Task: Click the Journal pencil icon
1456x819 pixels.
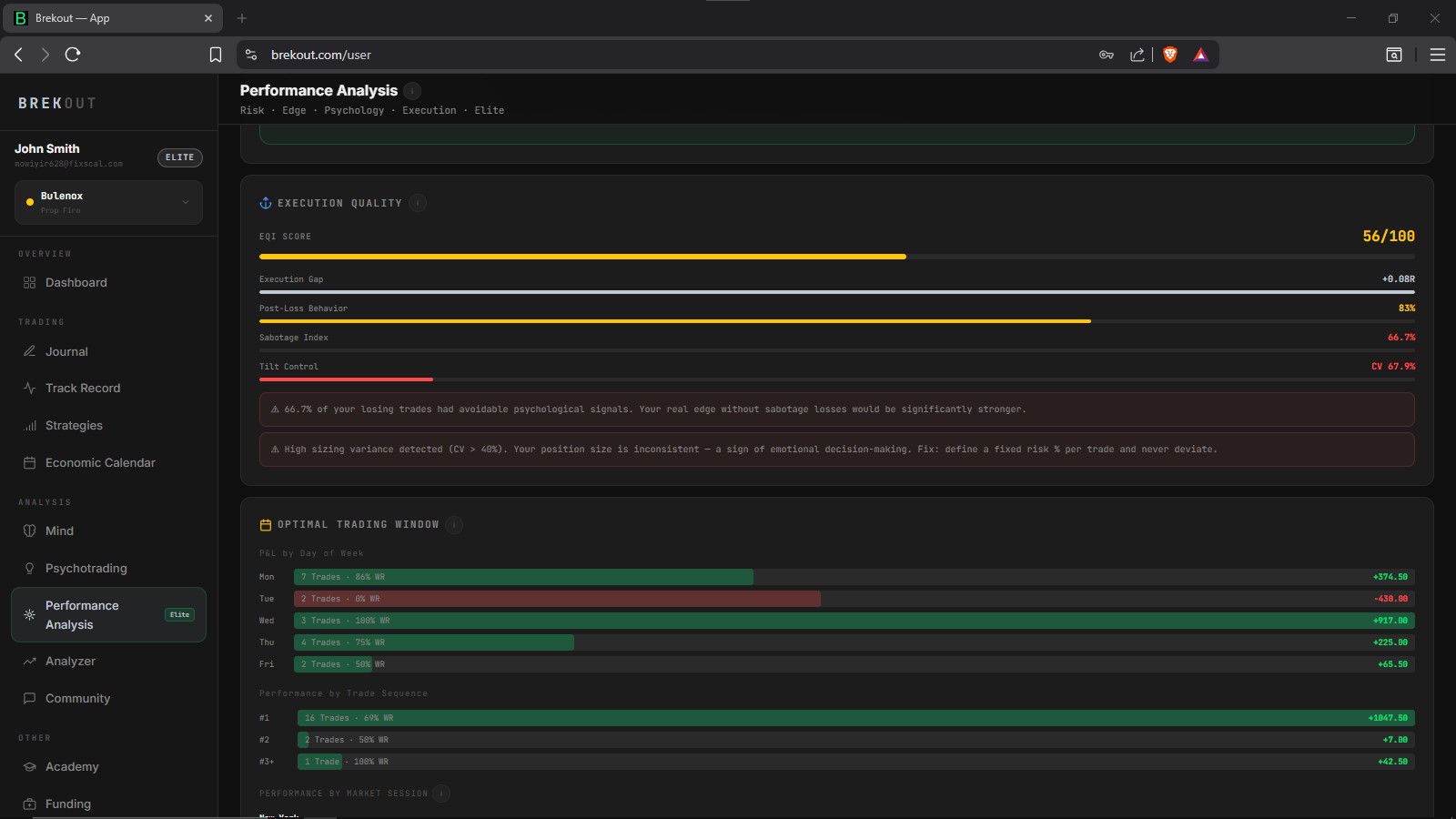Action: 29,351
